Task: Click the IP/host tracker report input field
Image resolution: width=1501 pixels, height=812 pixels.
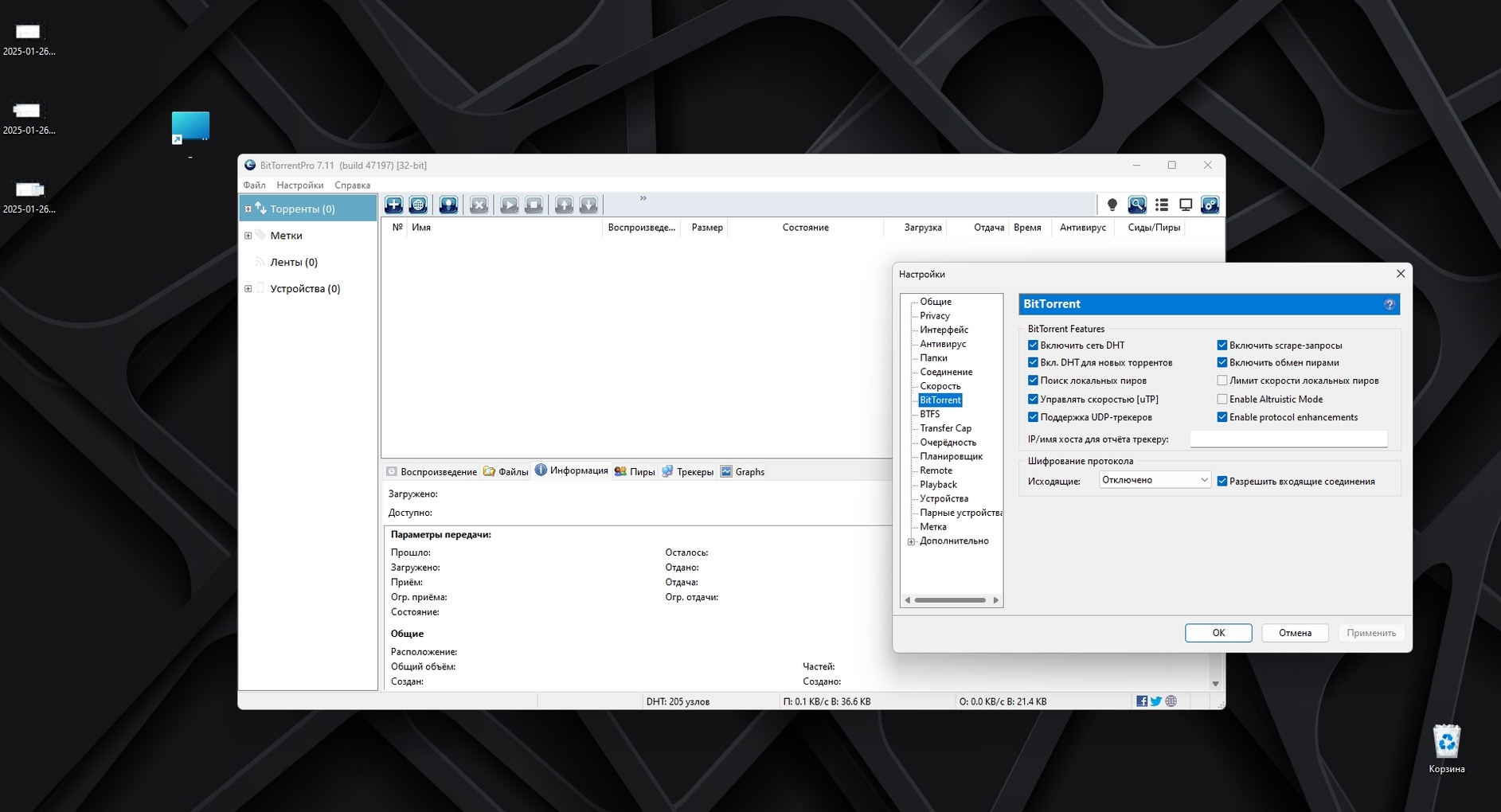Action: [1288, 439]
